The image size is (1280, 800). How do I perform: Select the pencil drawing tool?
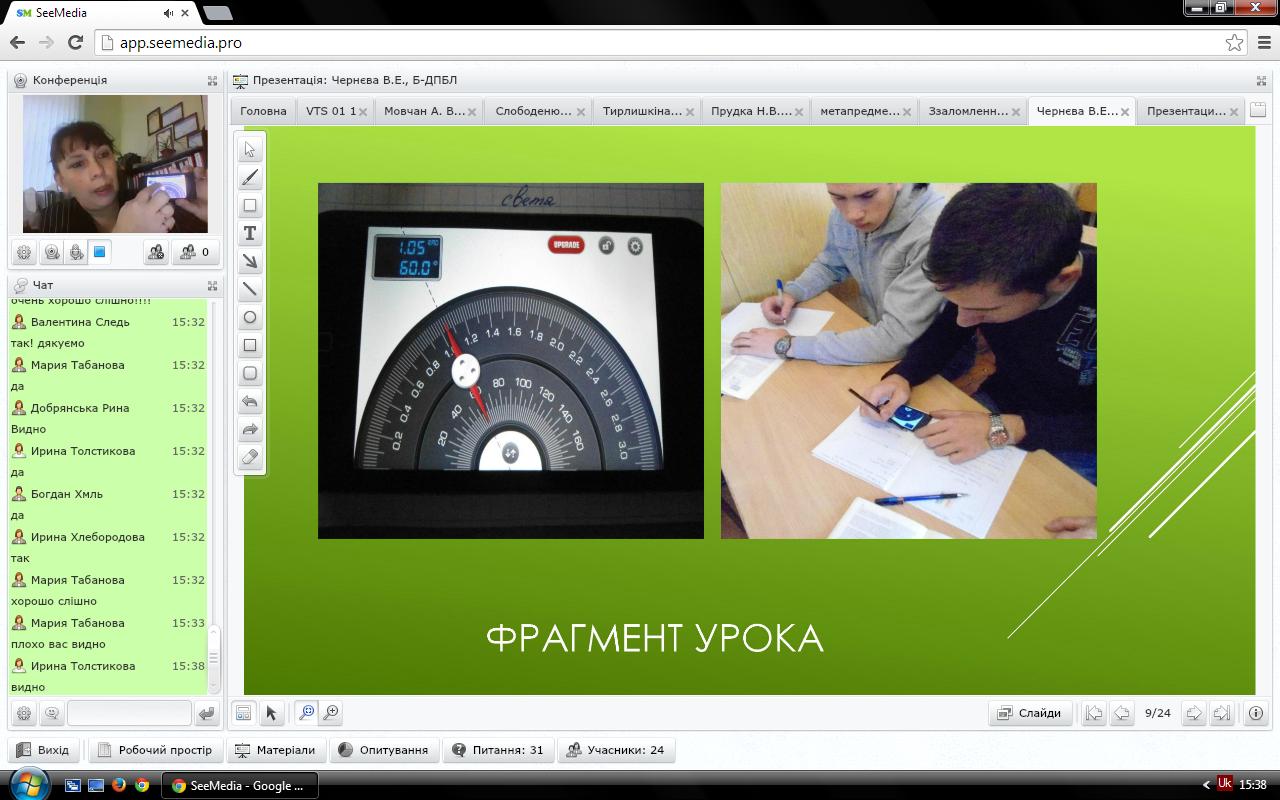coord(250,178)
